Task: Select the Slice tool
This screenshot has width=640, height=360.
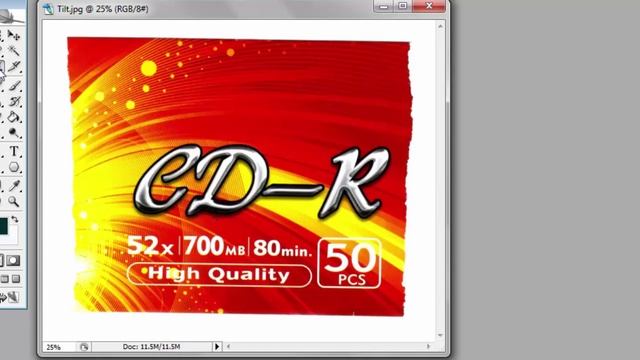Action: 14,67
